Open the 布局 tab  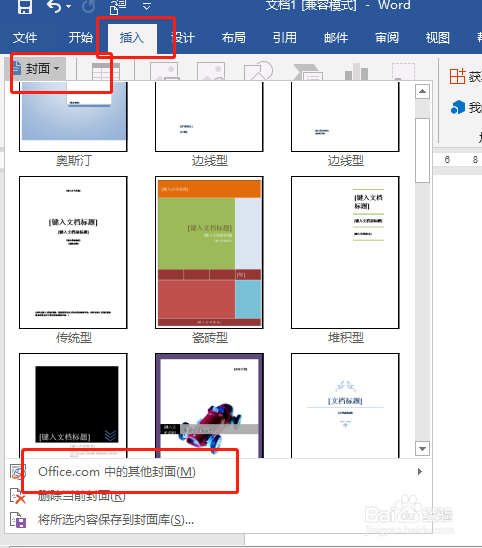coord(233,37)
